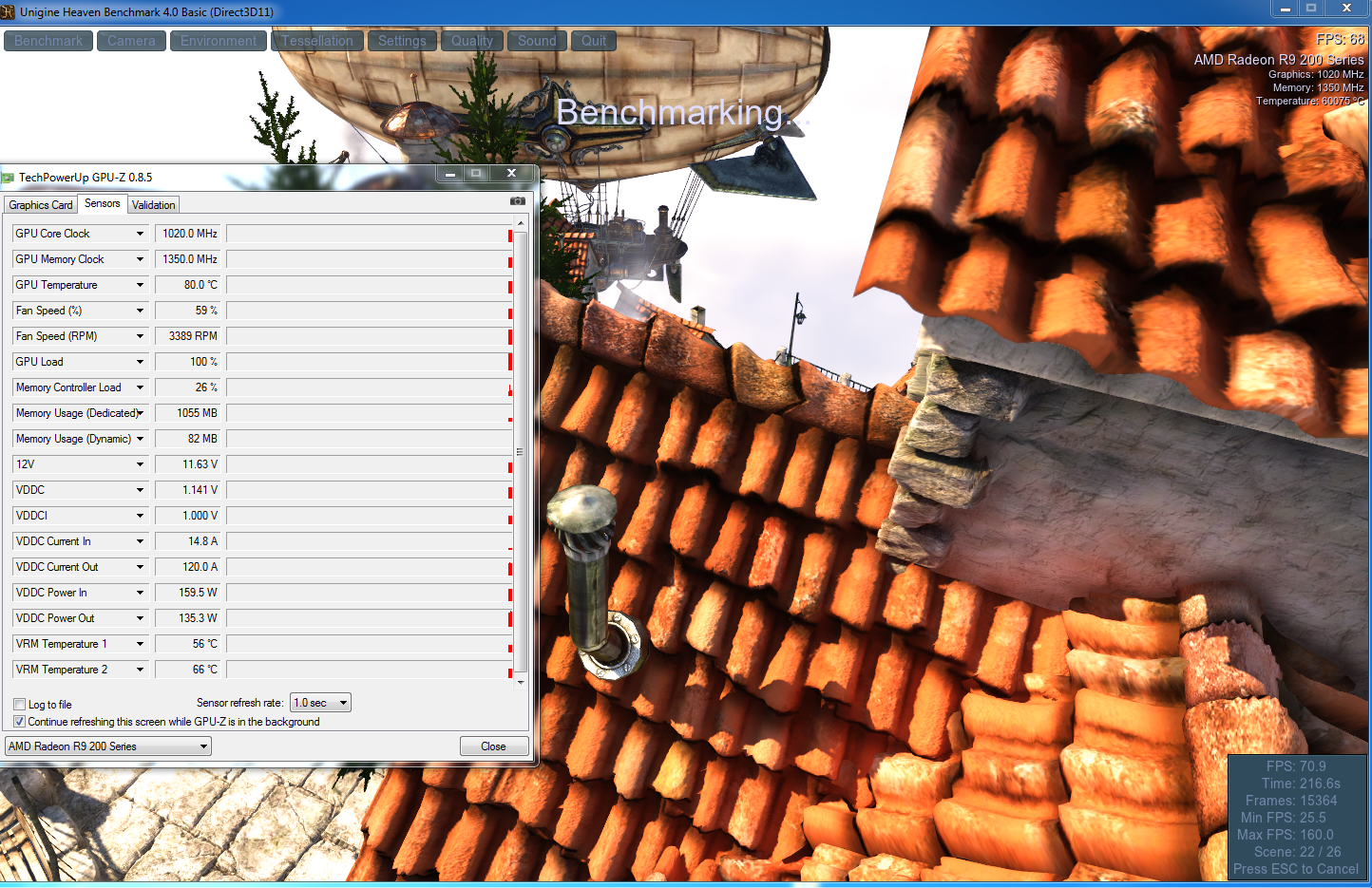Click the GPU-Z screenshot camera icon
This screenshot has width=1372, height=888.
[517, 201]
